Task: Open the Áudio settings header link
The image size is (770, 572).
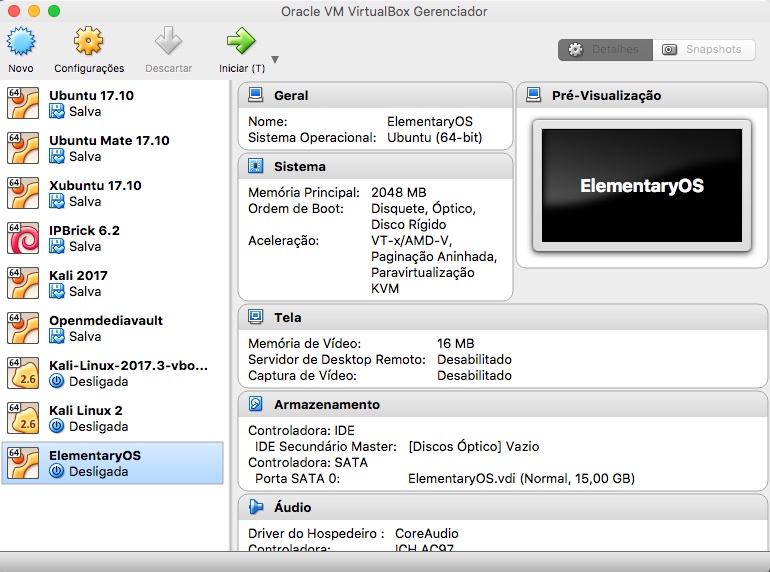Action: point(293,507)
